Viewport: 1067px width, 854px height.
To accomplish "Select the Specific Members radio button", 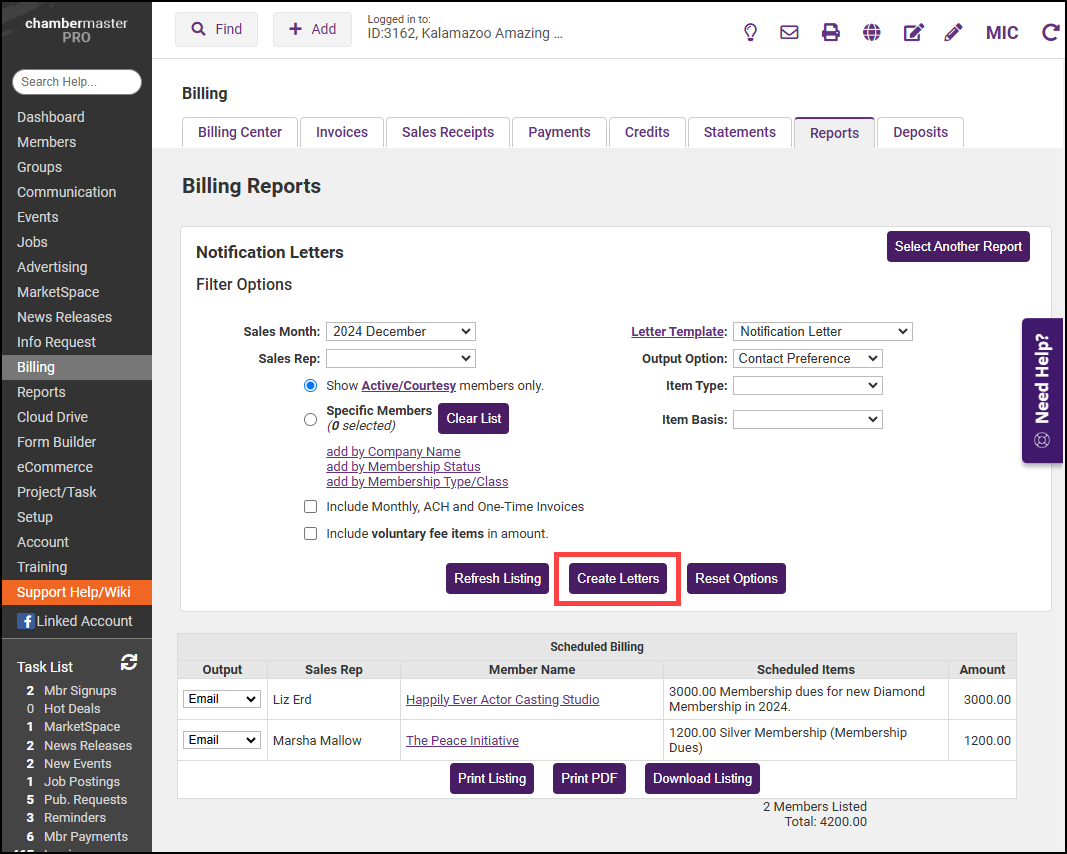I will click(310, 420).
